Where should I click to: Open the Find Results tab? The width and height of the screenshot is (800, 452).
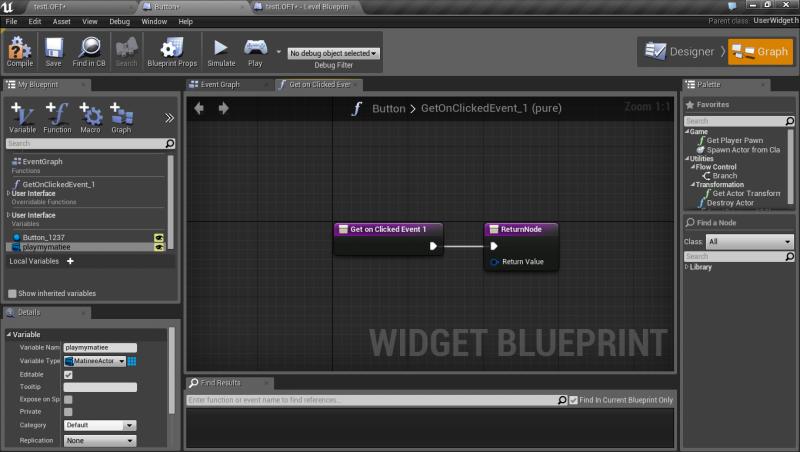point(220,383)
